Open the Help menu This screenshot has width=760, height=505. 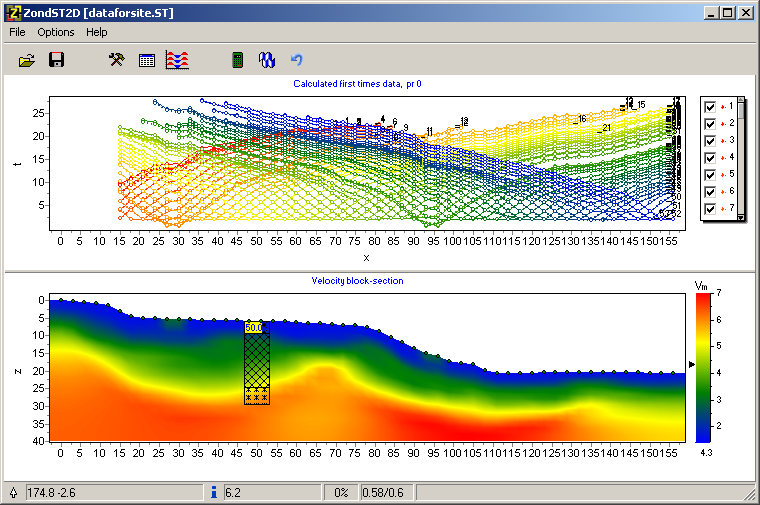pyautogui.click(x=96, y=32)
